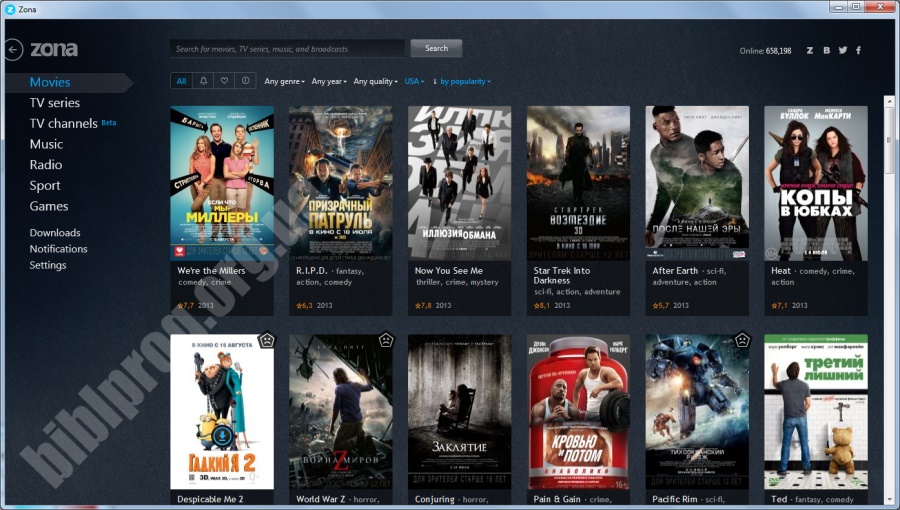The height and width of the screenshot is (510, 900).
Task: Click rating 8,1 on Star Trek card
Action: click(542, 305)
